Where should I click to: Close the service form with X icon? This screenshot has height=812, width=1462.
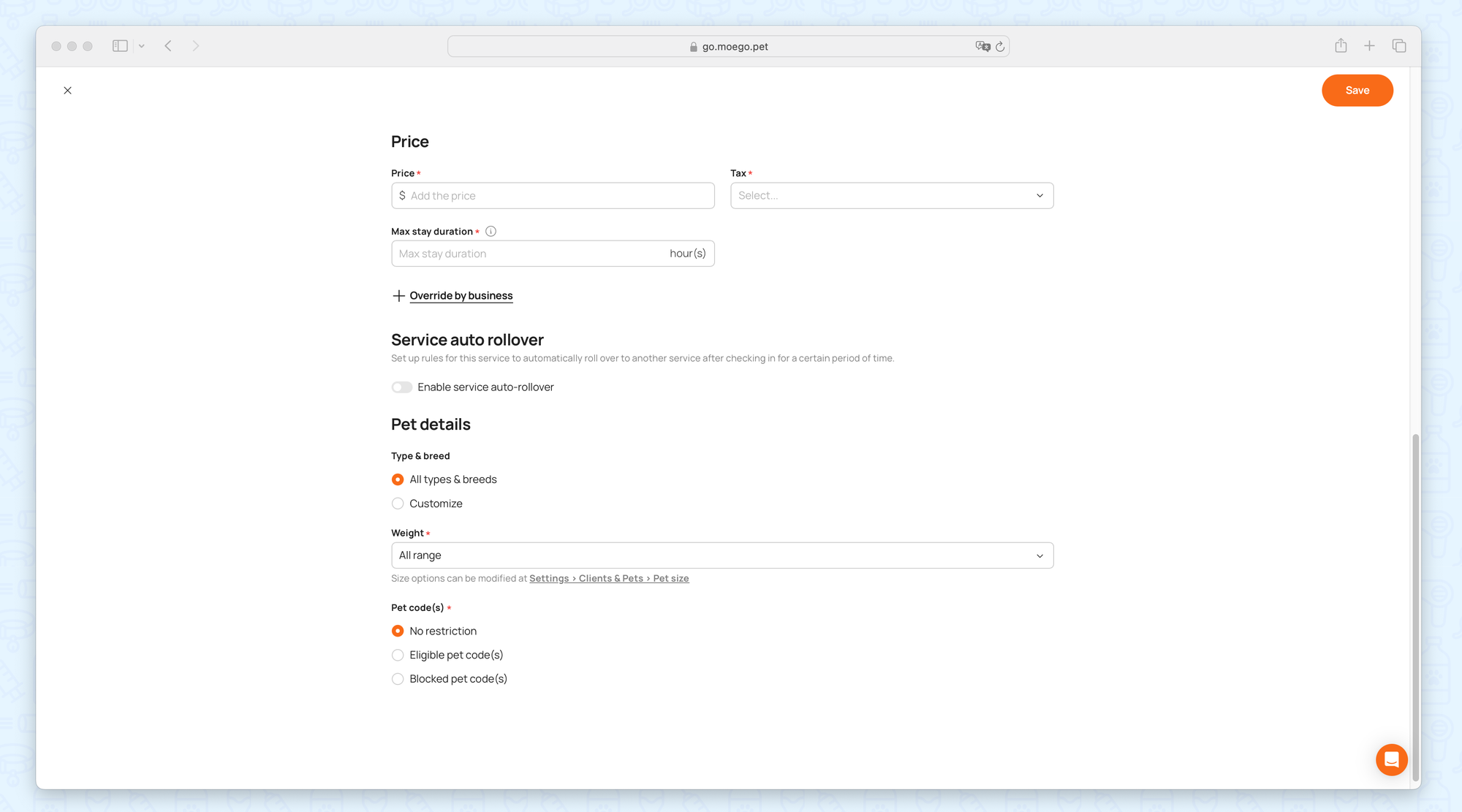point(67,91)
